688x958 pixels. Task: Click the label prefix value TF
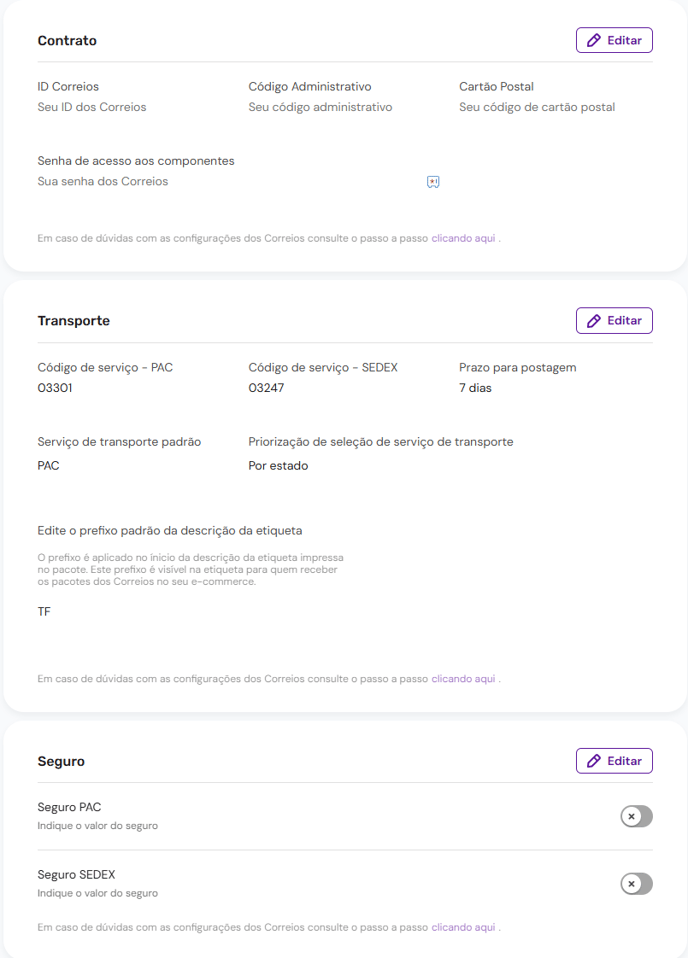(44, 612)
